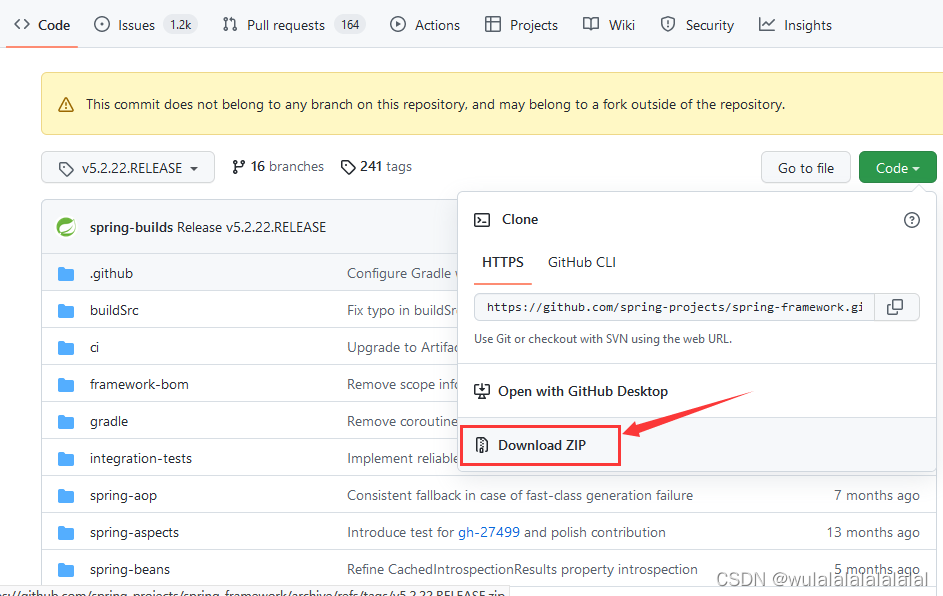Open the Security tab

click(x=697, y=25)
